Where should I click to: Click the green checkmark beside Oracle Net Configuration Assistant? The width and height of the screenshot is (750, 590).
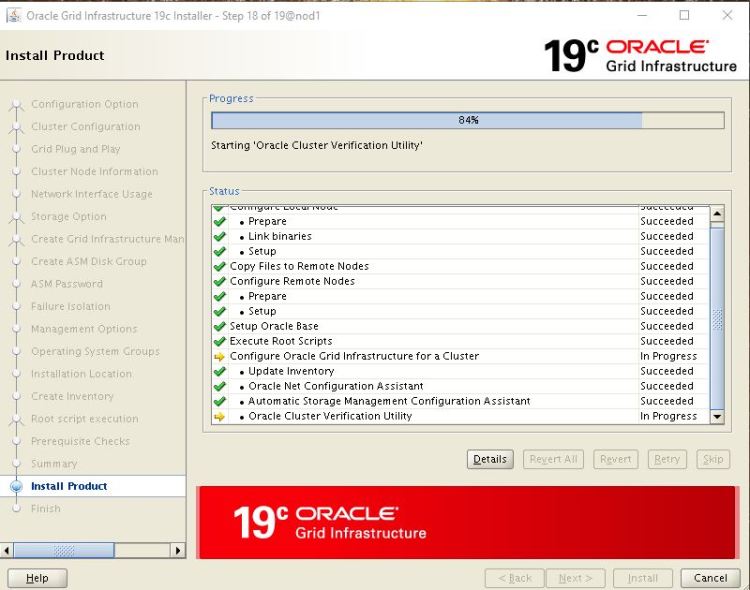click(x=219, y=386)
